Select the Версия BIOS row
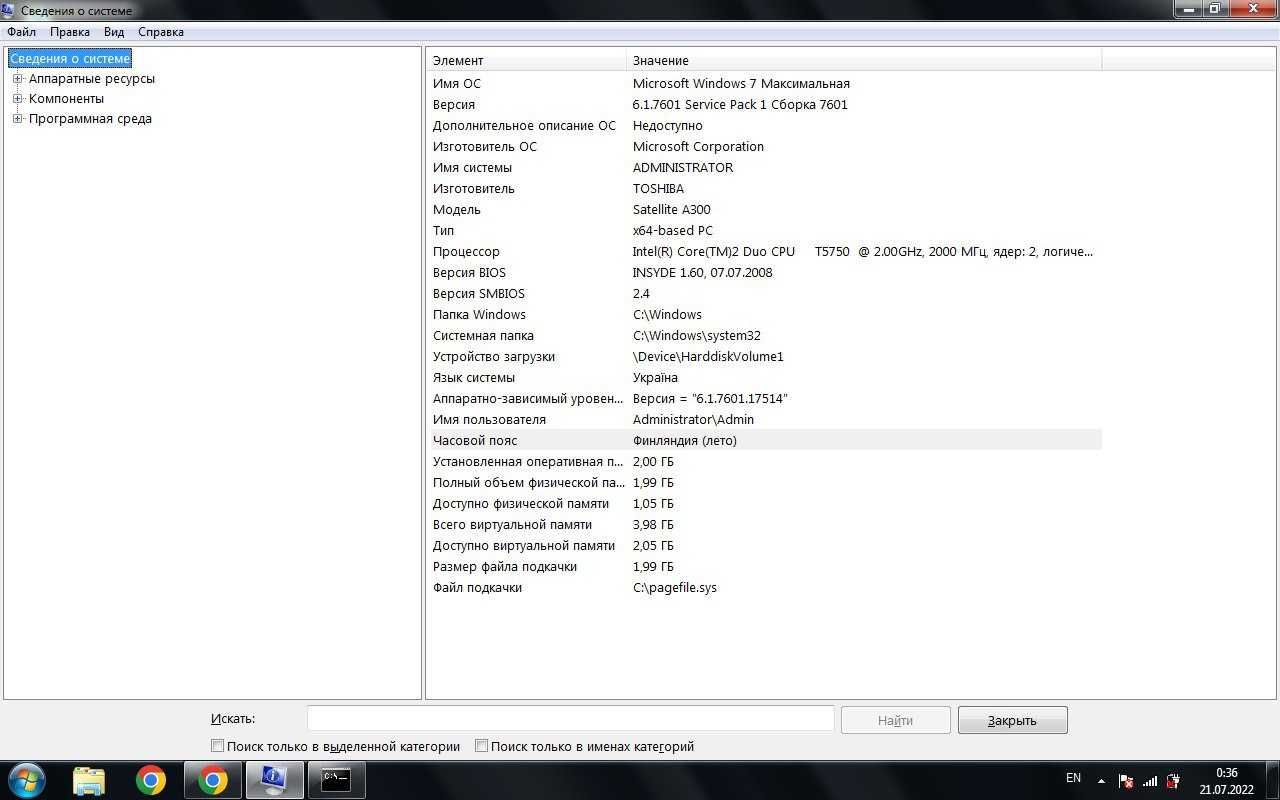Screen dimensions: 1280x800 tap(764, 273)
